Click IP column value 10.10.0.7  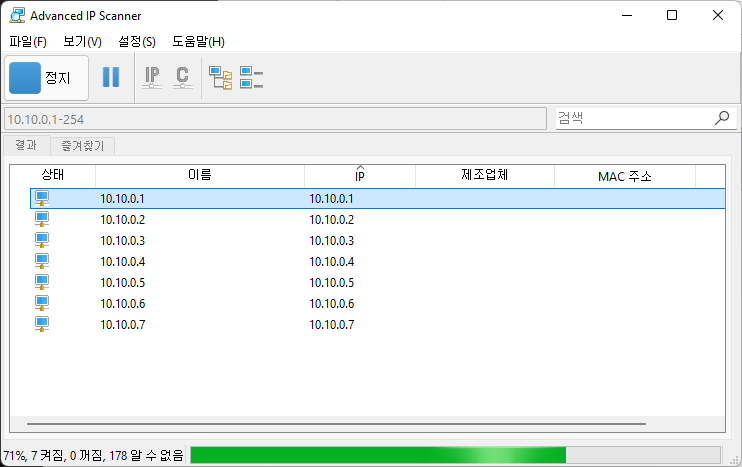(x=331, y=325)
